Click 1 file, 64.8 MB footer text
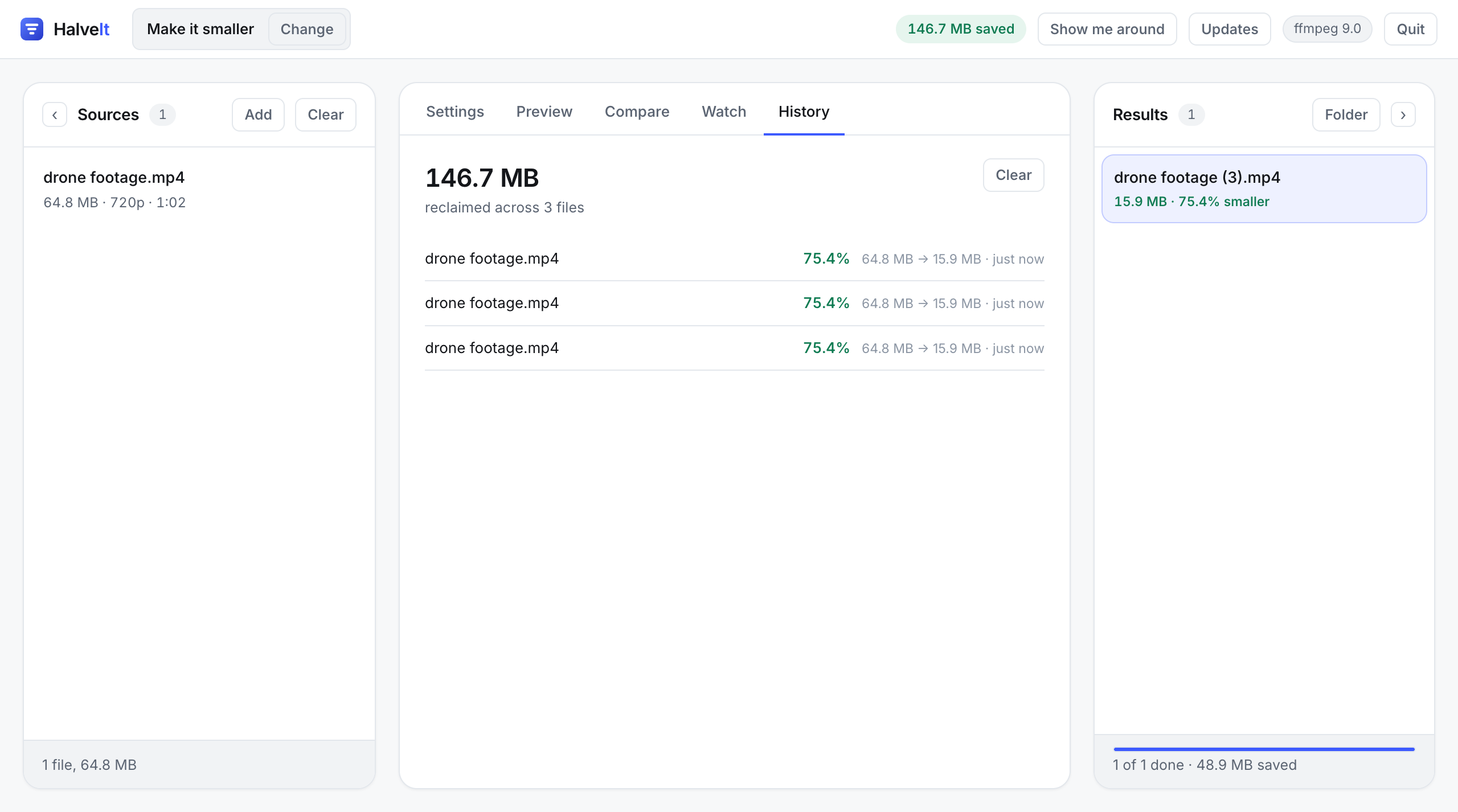Screen dimensions: 1458x812 [x=89, y=765]
